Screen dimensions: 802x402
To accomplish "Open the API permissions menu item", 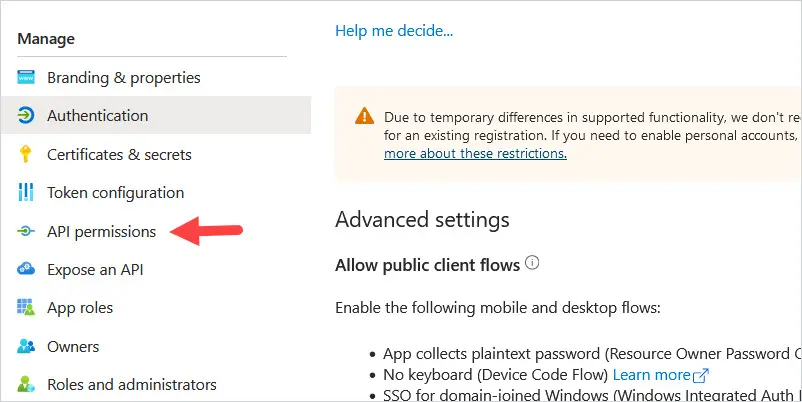I will [101, 232].
